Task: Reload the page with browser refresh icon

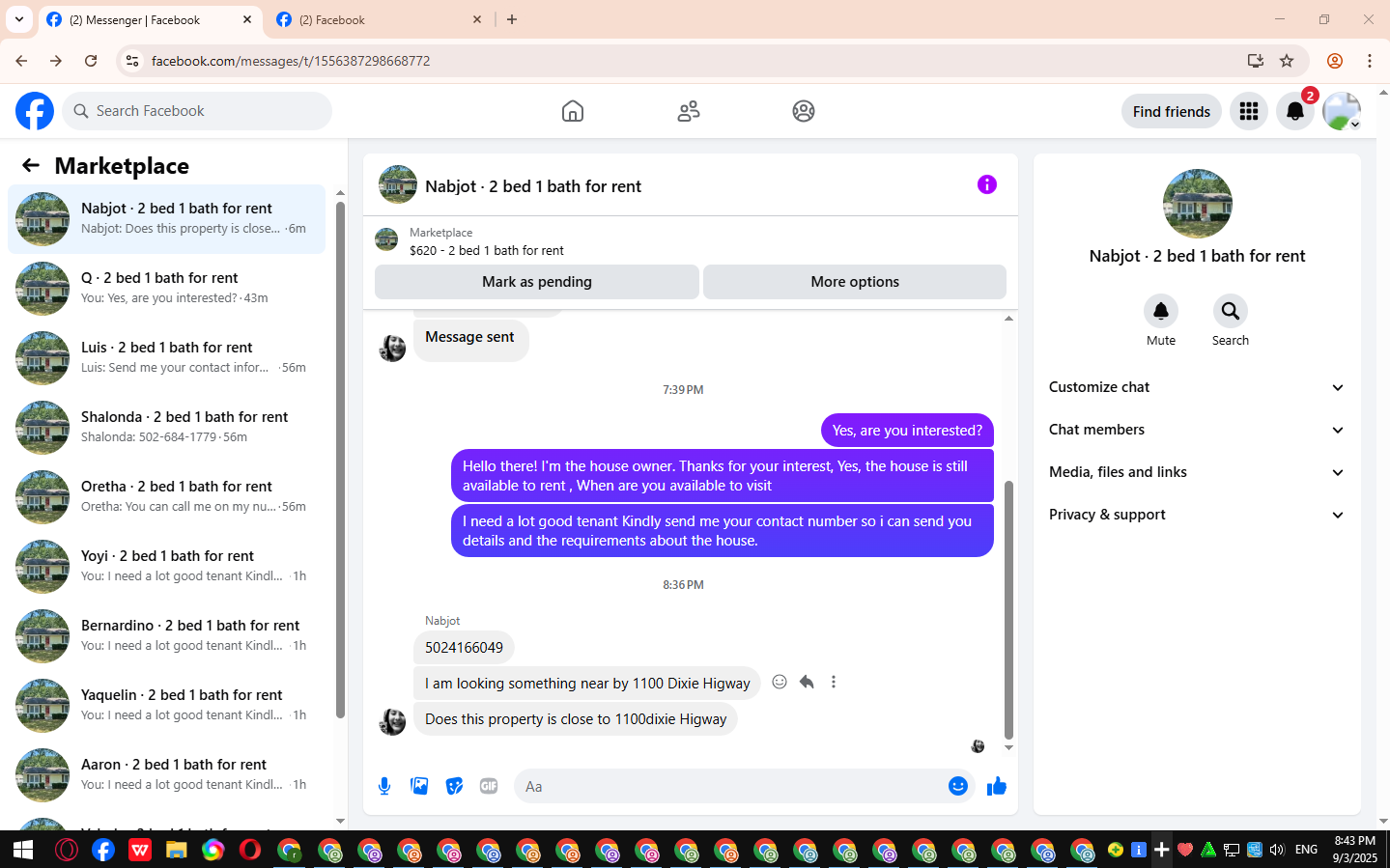Action: point(91,61)
